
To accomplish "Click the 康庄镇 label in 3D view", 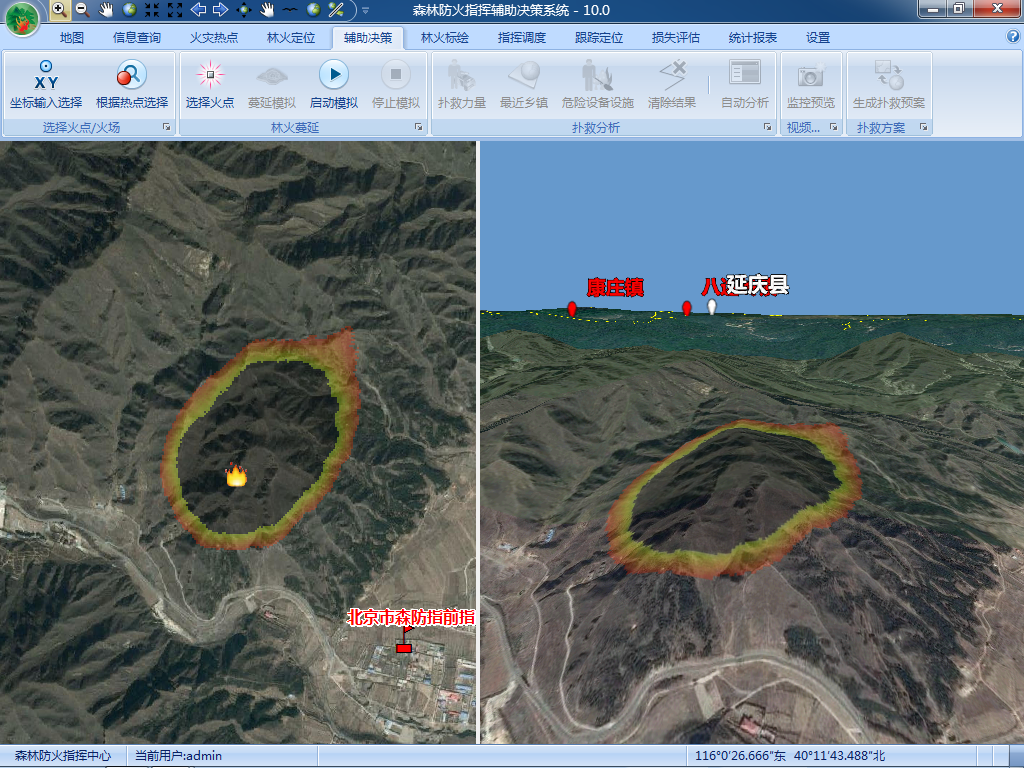I will pos(615,287).
